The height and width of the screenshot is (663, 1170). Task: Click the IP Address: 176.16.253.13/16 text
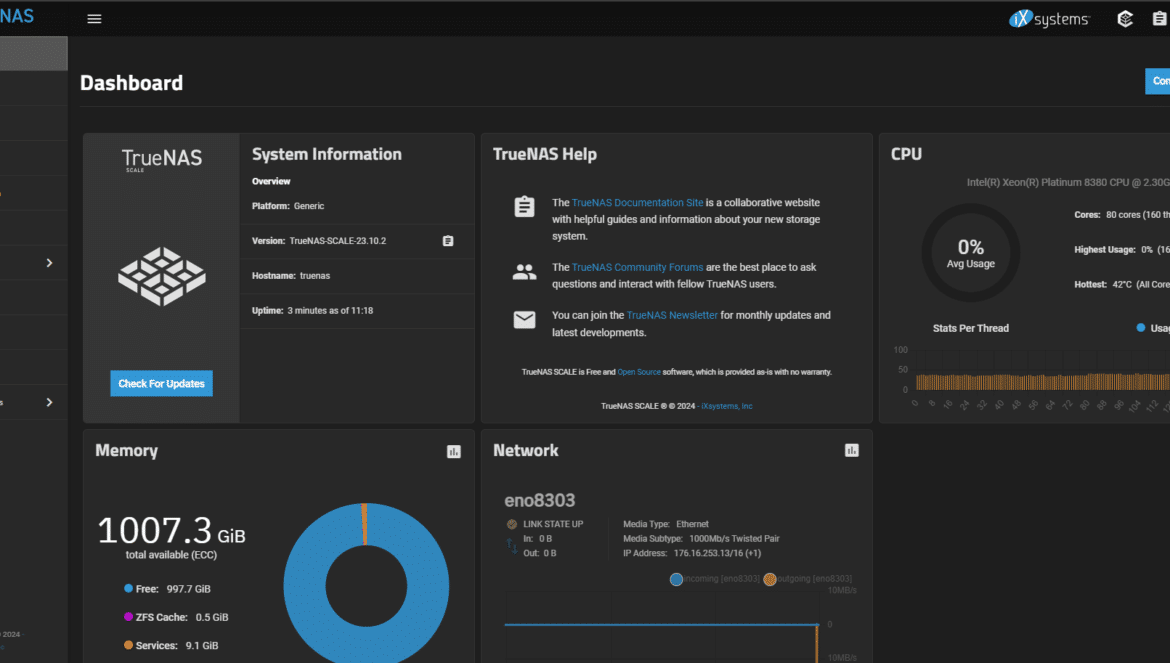692,553
